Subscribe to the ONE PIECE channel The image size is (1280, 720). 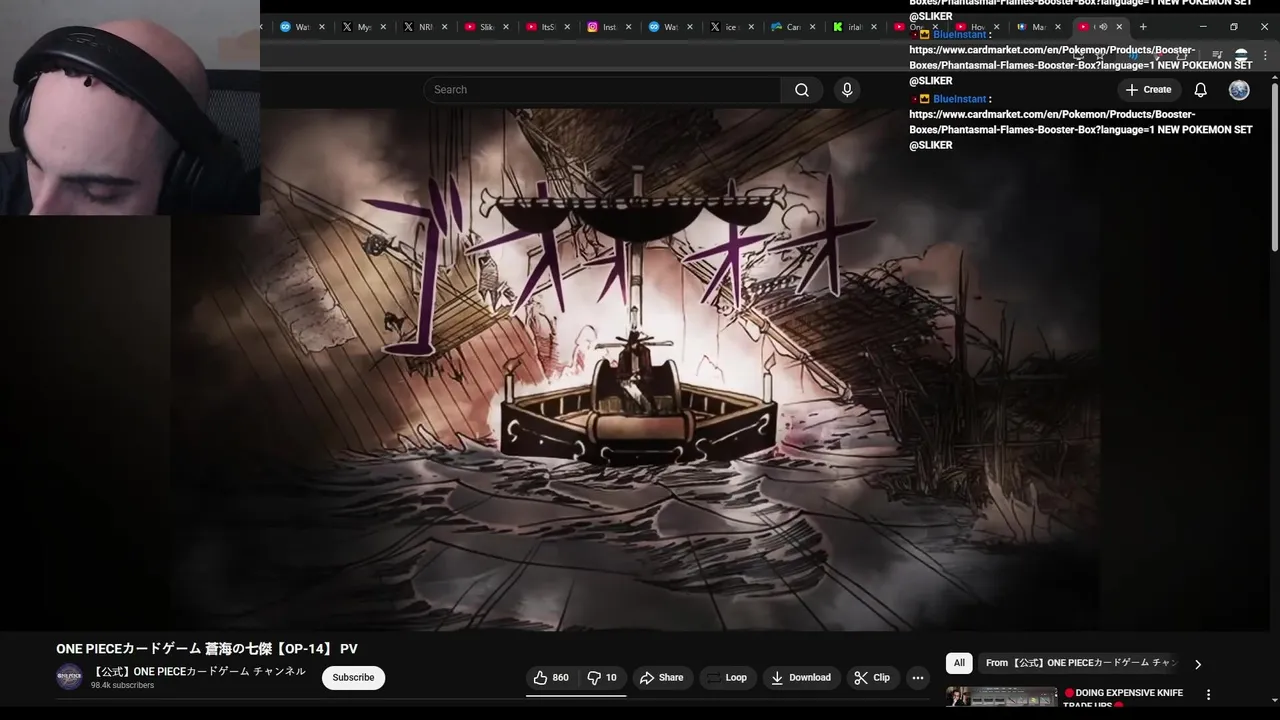click(353, 678)
